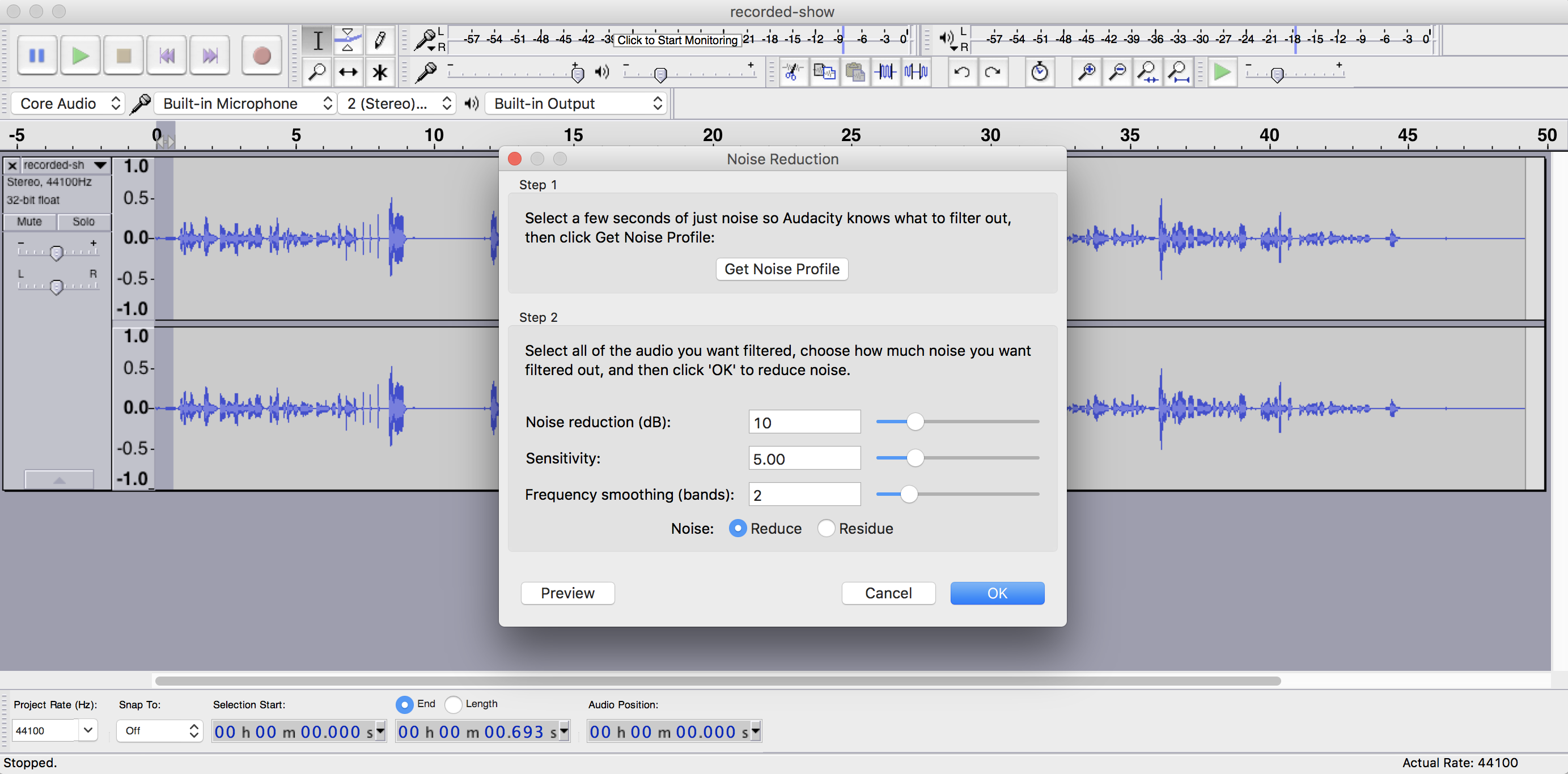This screenshot has width=1568, height=774.
Task: Open the Built-in Output device dropdown
Action: click(575, 104)
